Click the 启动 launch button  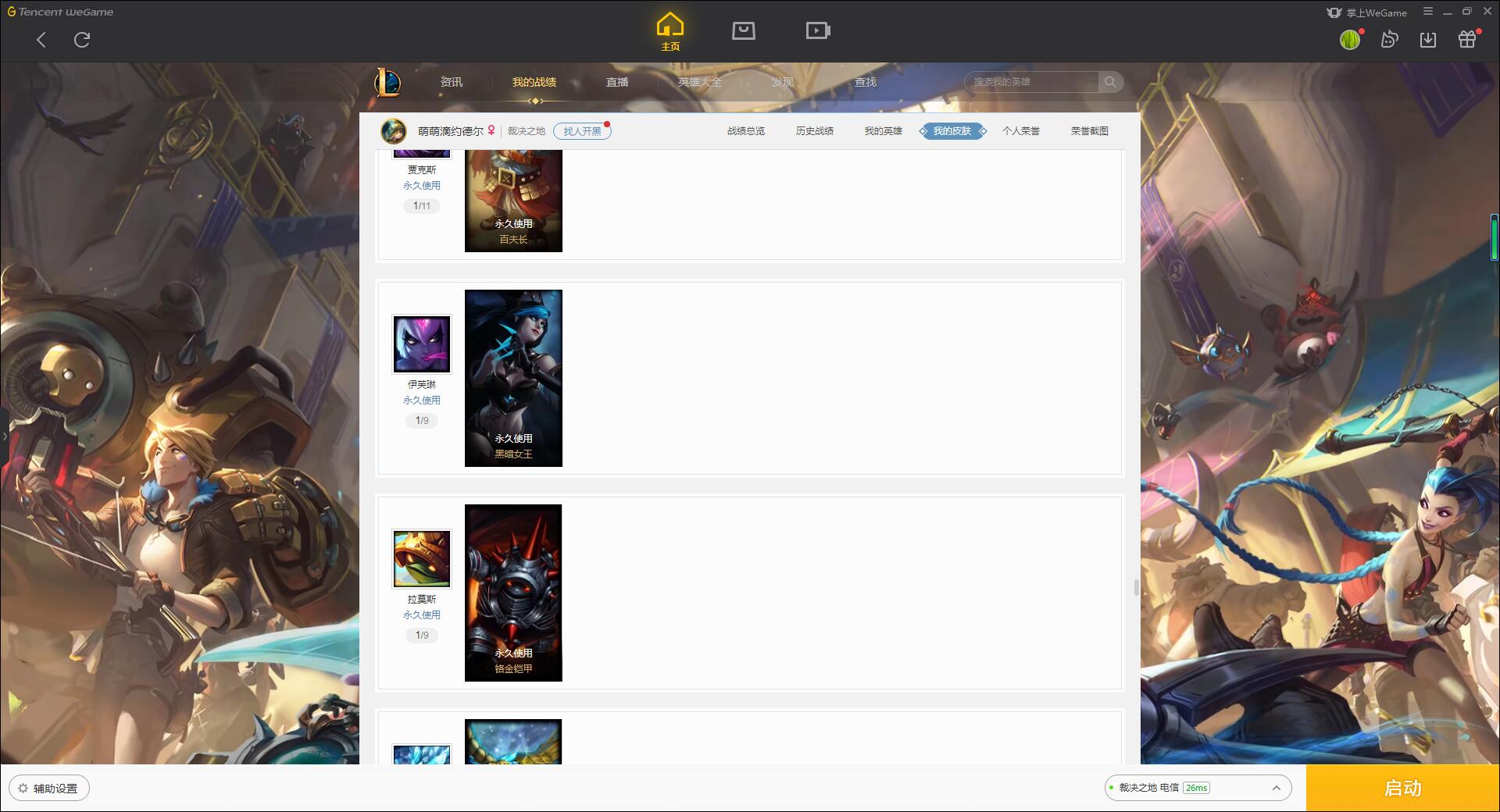click(x=1403, y=788)
